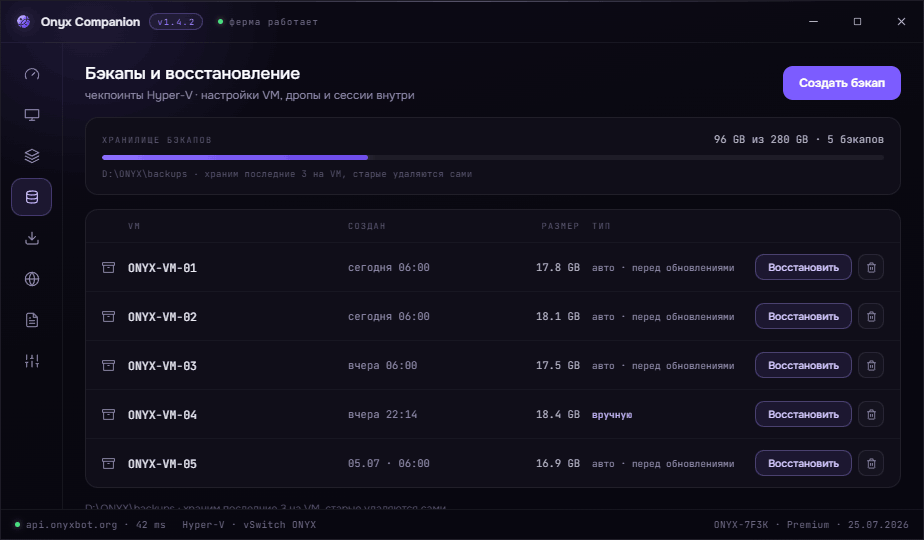924x540 pixels.
Task: Open the dashboard gauge sidebar icon
Action: point(32,74)
